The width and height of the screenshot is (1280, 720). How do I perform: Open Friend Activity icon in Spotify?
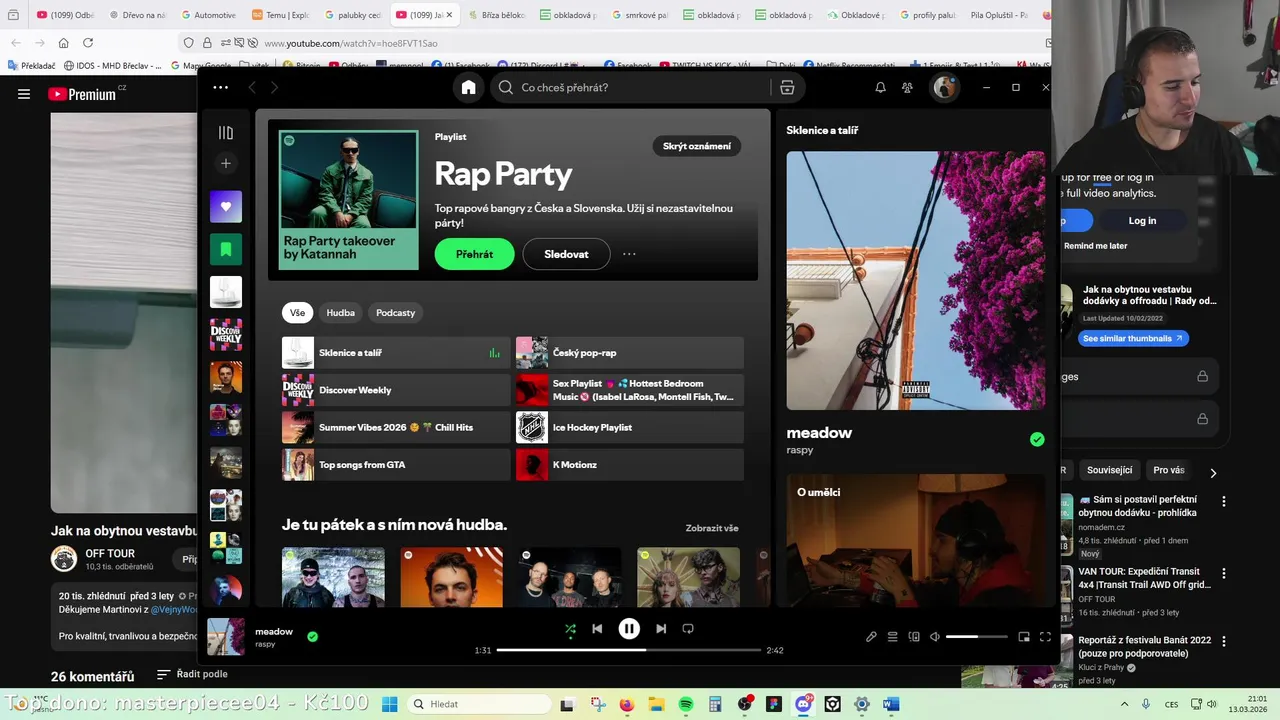point(907,88)
